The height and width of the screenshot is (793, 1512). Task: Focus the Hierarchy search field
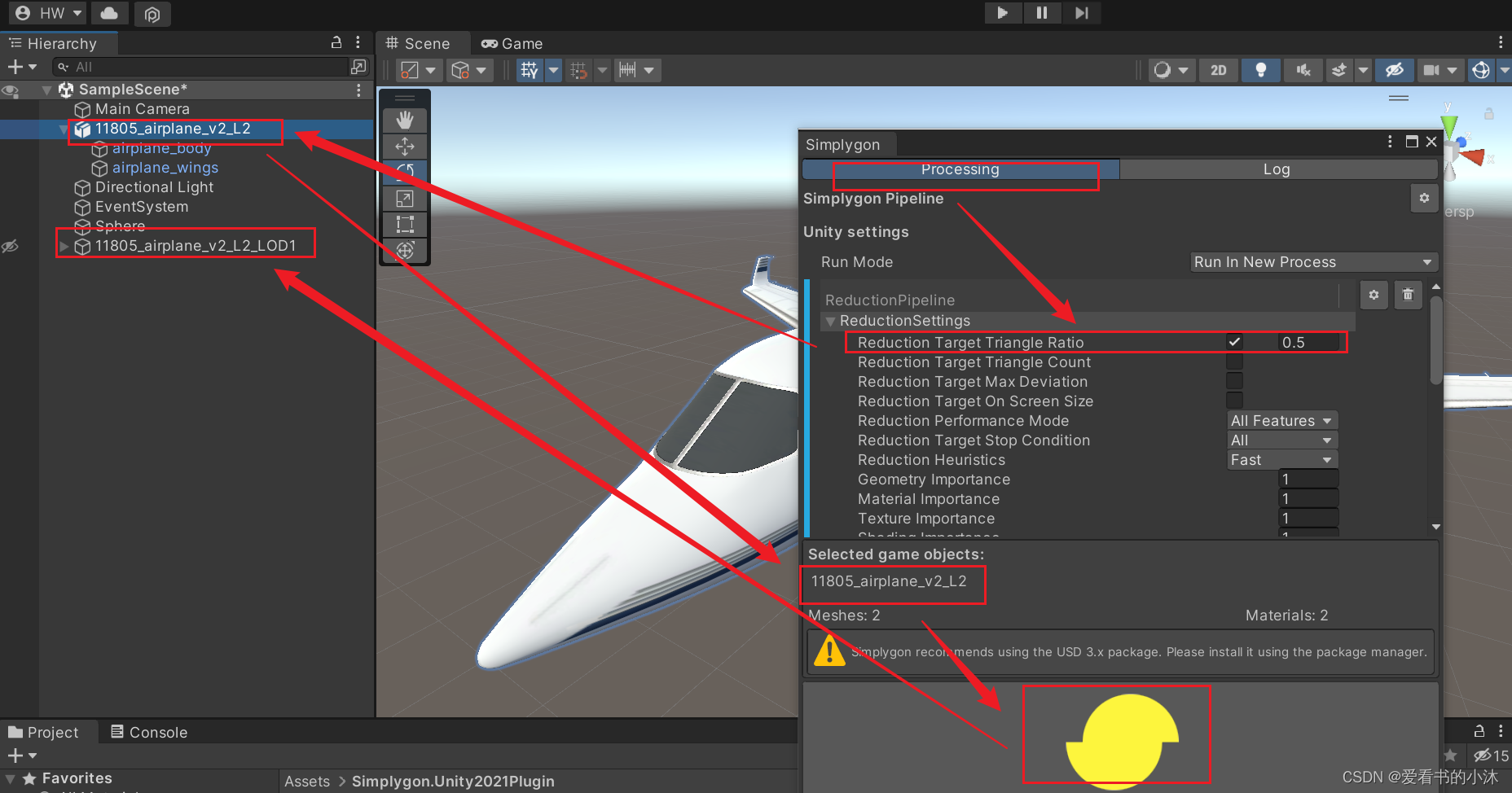(202, 67)
